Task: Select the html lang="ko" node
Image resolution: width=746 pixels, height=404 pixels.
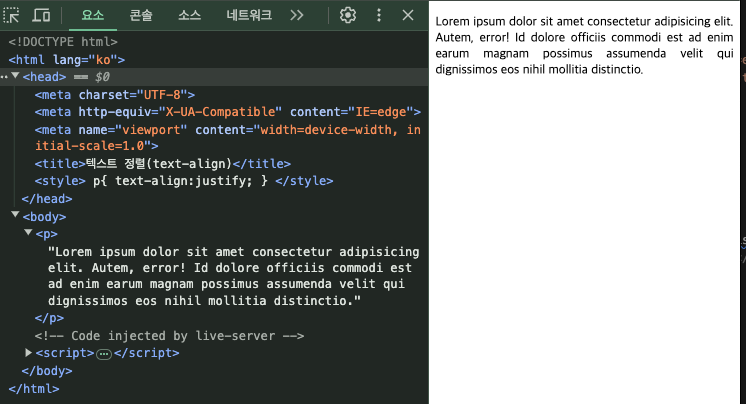Action: click(x=67, y=60)
